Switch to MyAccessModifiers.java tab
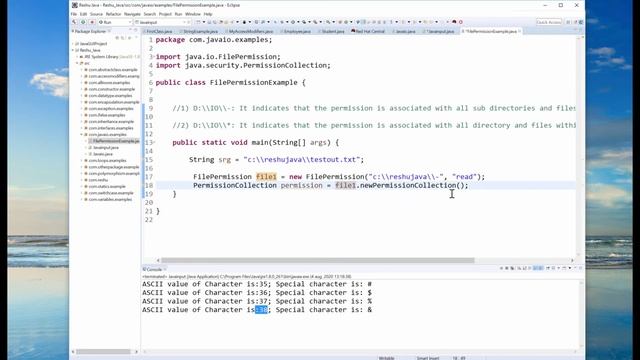Viewport: 640px width, 360px height. (x=251, y=31)
